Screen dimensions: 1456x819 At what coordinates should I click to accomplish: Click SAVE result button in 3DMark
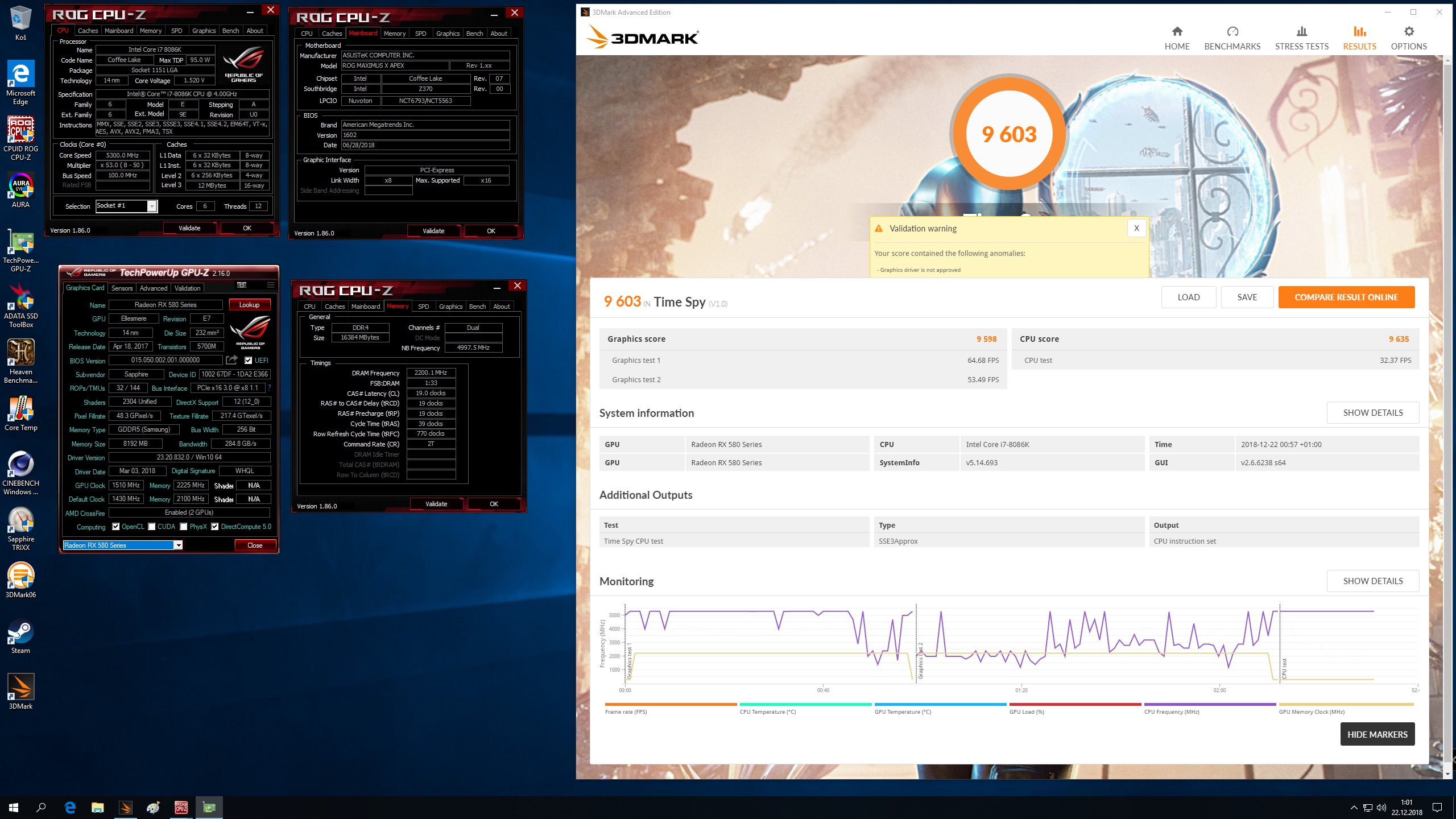click(x=1247, y=297)
